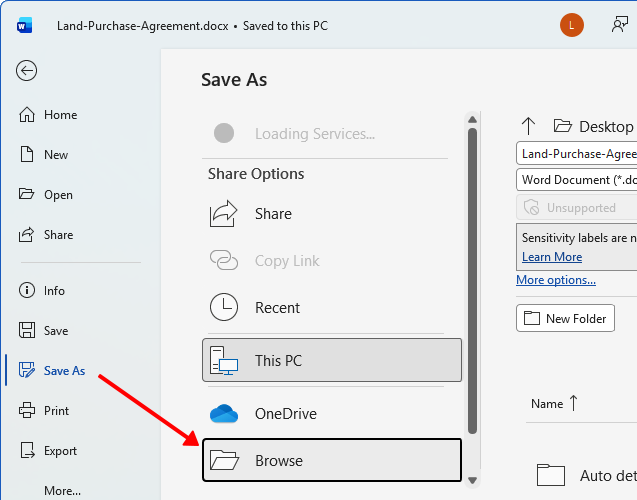The image size is (637, 500).
Task: Click the feedback person icon in title bar
Action: (620, 24)
